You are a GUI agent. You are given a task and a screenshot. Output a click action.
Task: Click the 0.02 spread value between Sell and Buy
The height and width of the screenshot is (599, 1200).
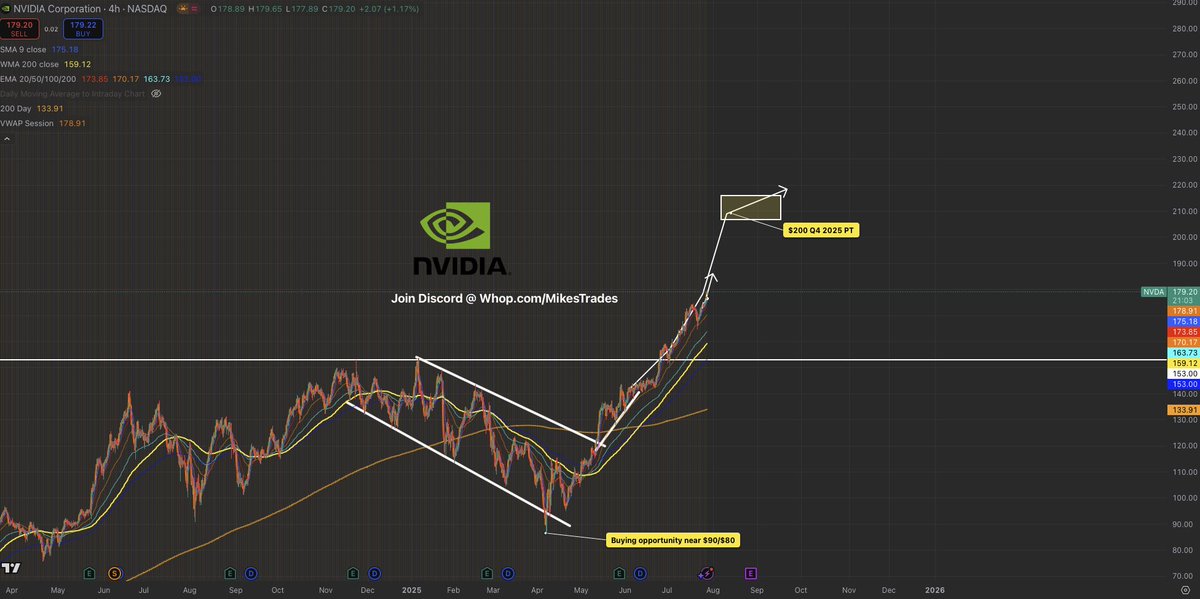click(50, 29)
